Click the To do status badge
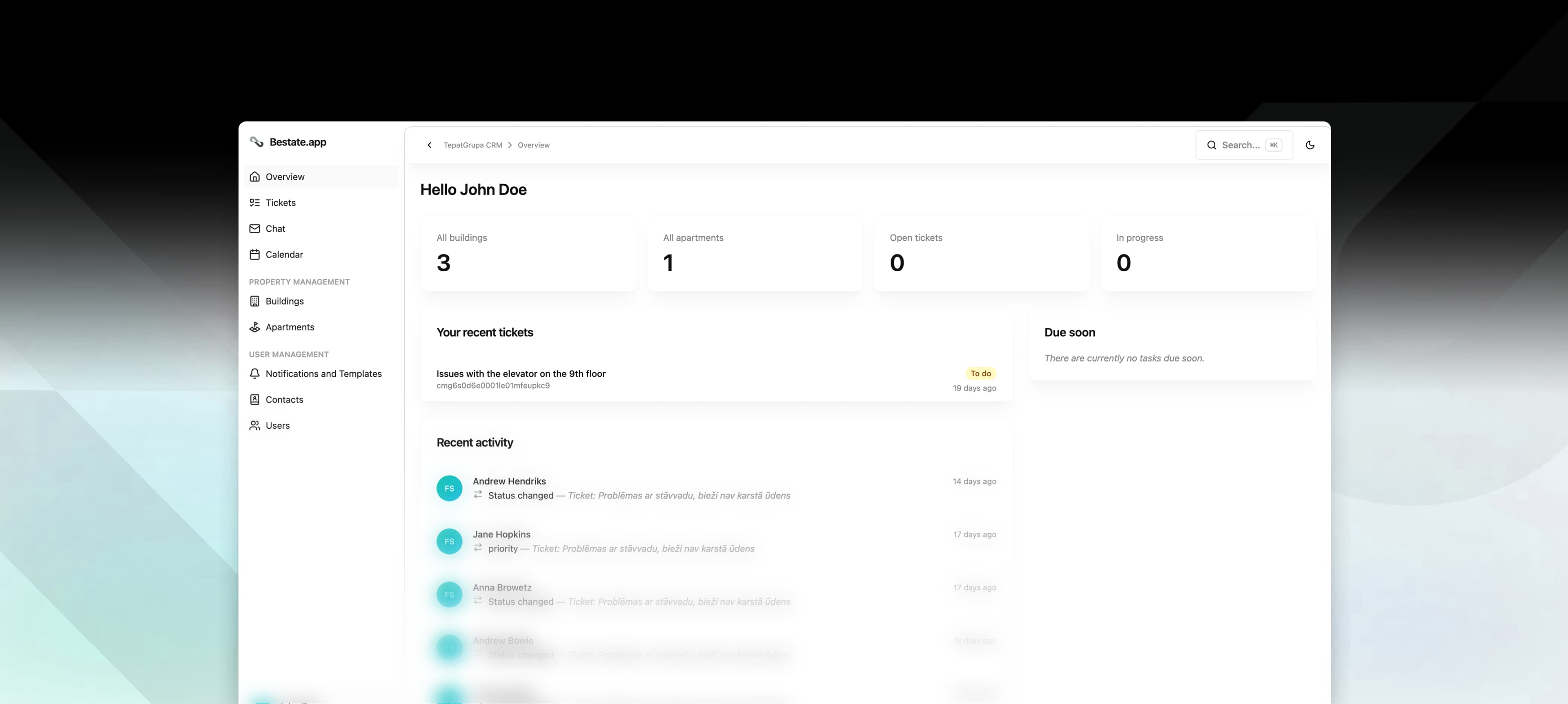1568x704 pixels. coord(980,373)
